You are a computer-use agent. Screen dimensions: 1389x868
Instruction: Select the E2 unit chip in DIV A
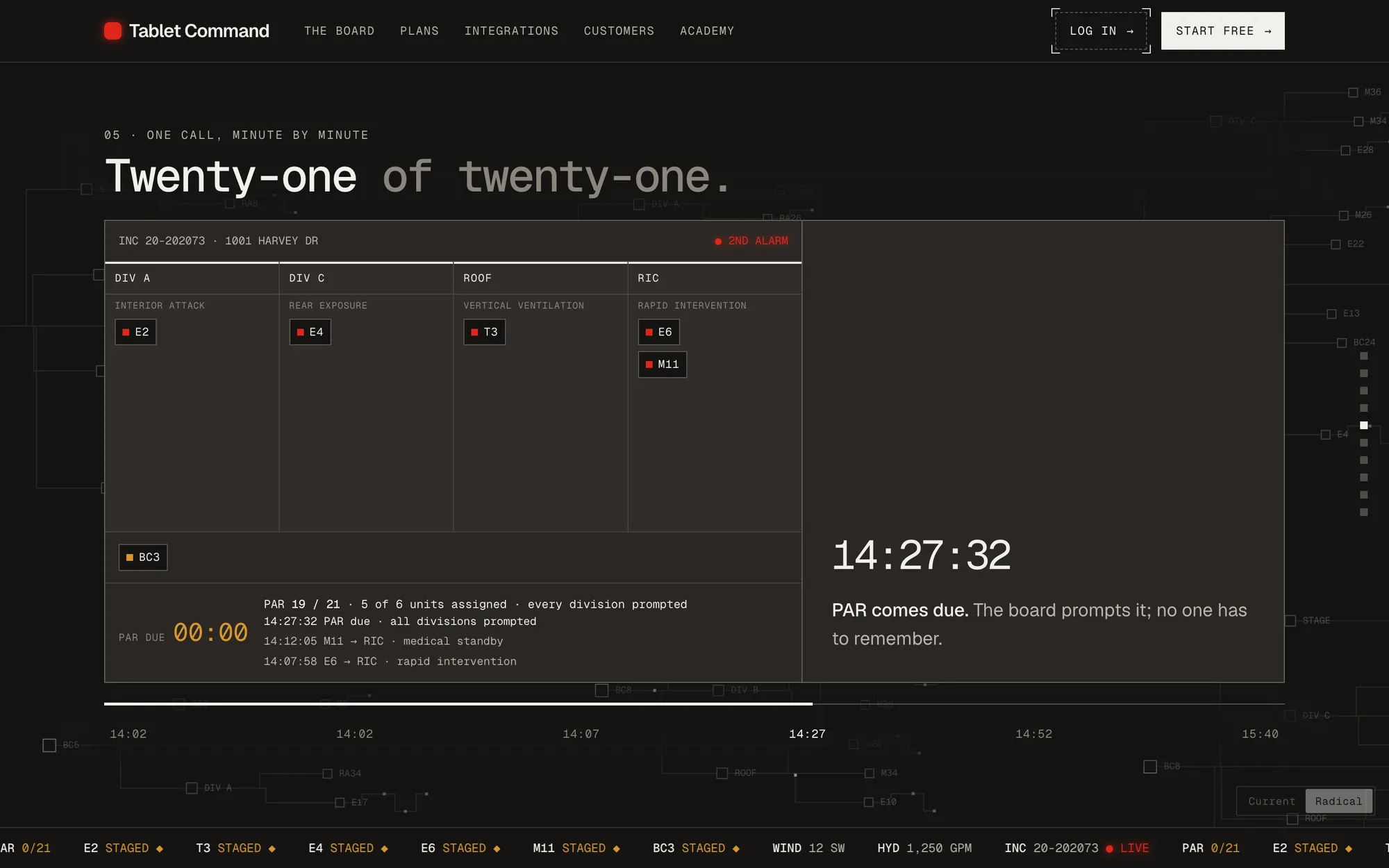point(135,332)
